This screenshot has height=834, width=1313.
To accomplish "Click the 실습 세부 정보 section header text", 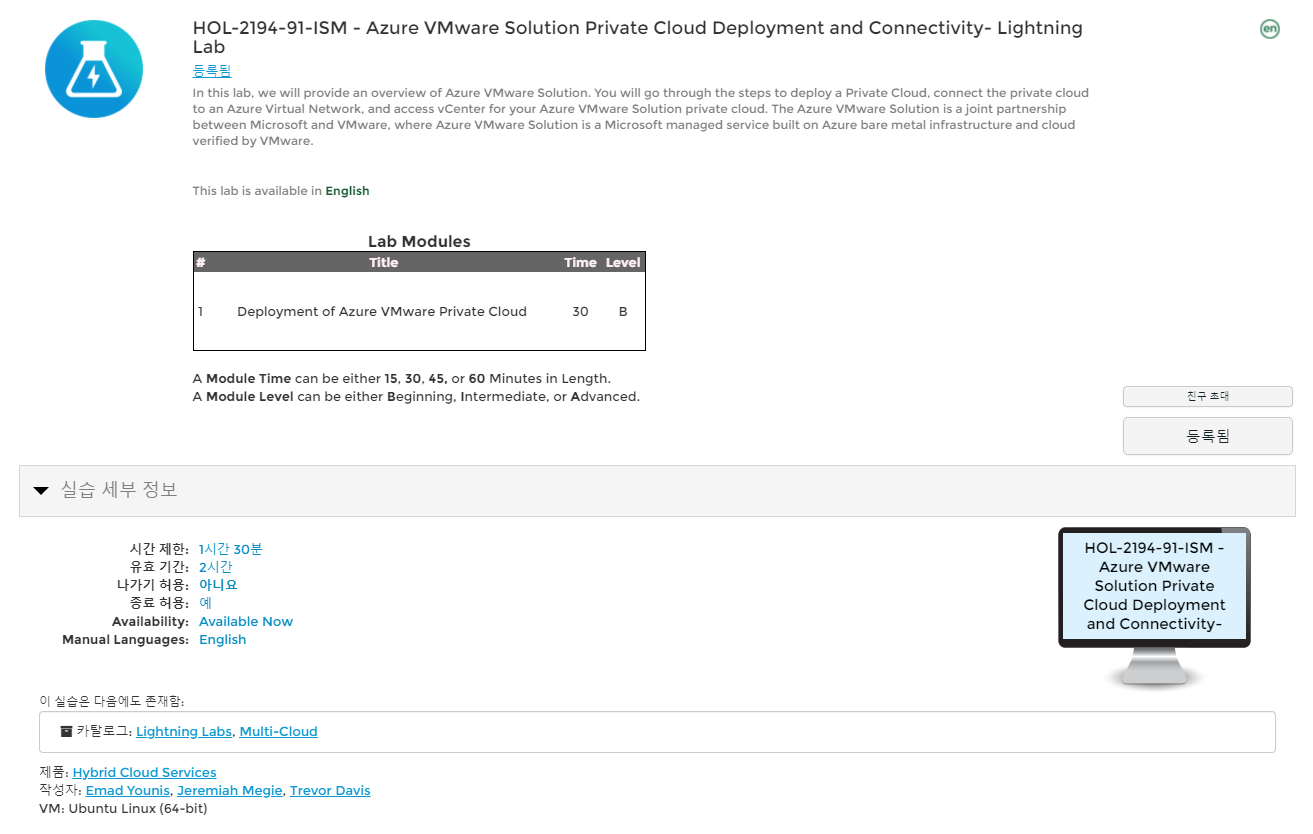I will tap(119, 490).
